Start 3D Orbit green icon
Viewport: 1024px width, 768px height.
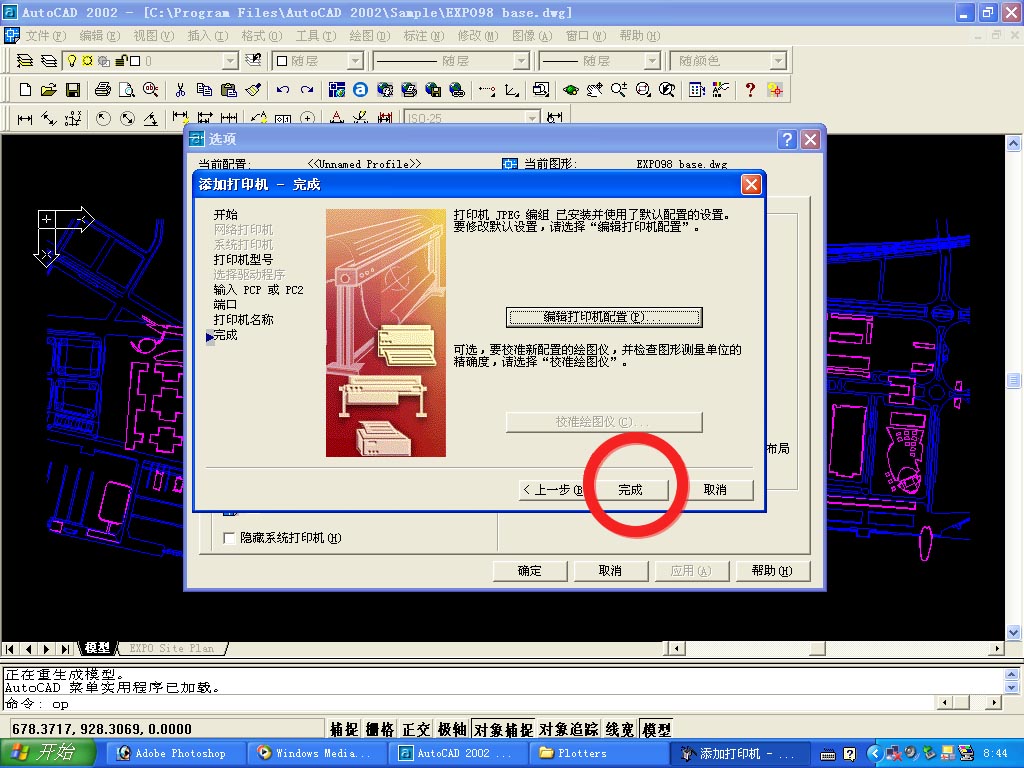tap(571, 89)
